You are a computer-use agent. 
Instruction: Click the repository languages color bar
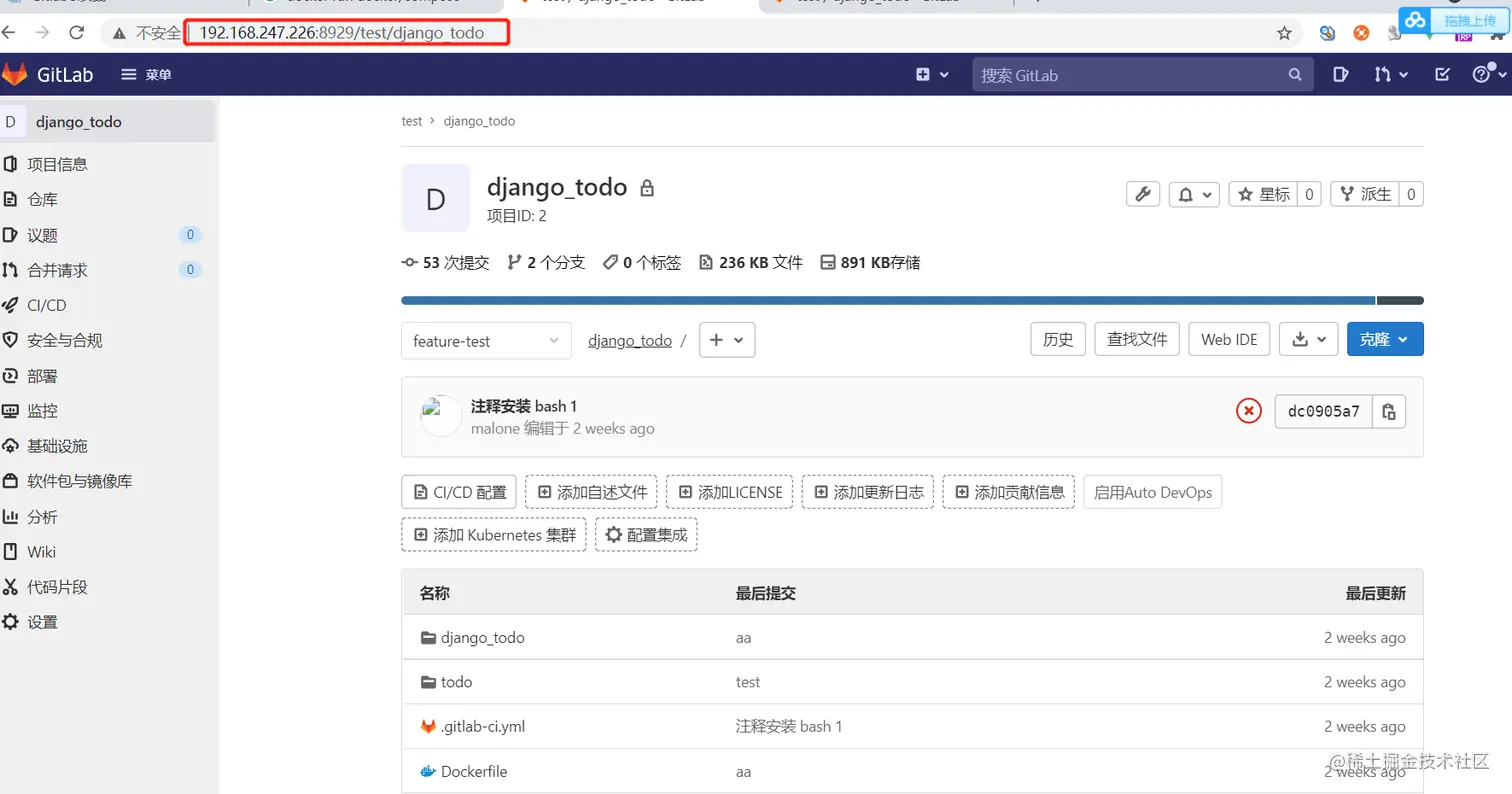point(912,300)
